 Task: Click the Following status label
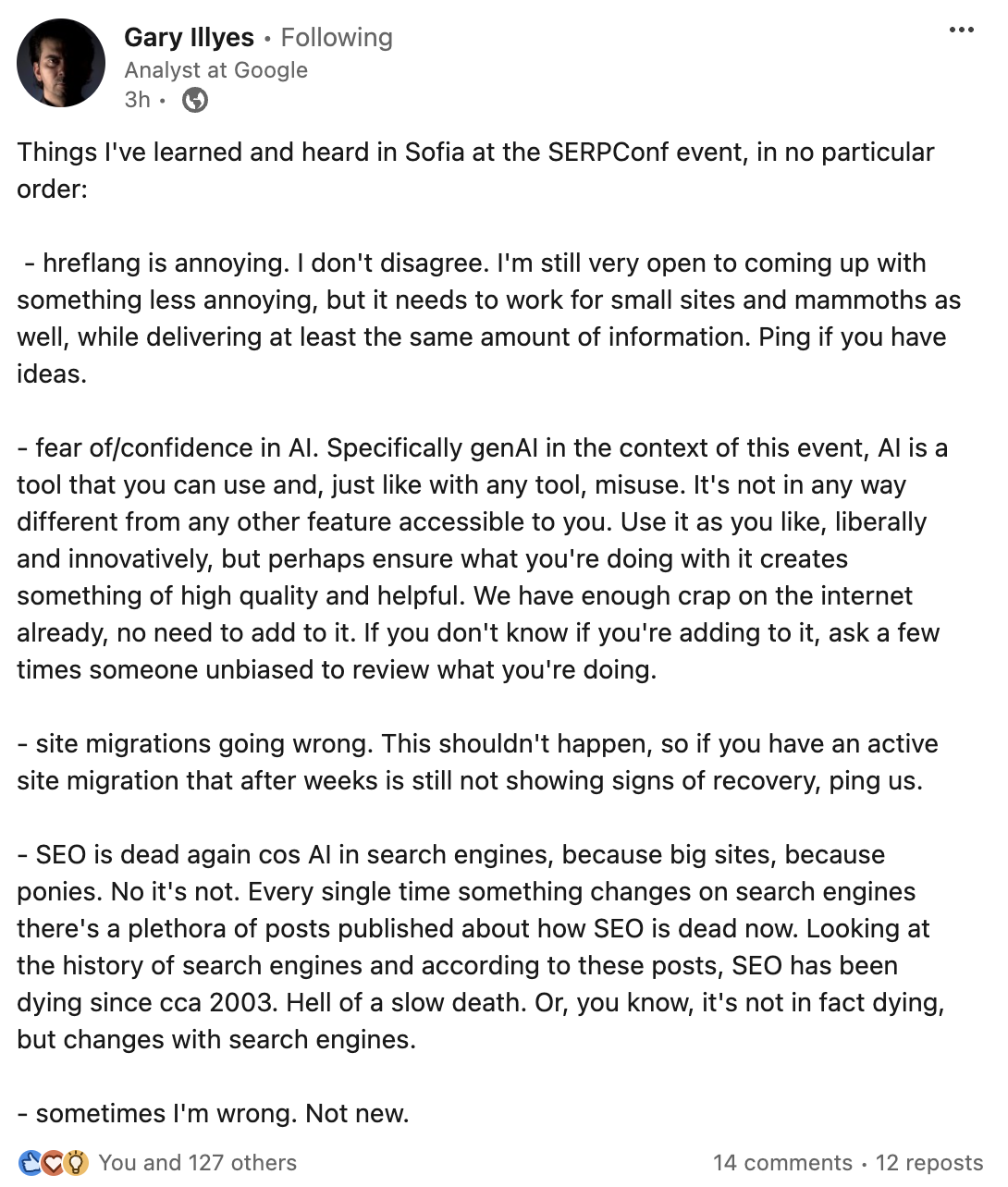pyautogui.click(x=337, y=38)
